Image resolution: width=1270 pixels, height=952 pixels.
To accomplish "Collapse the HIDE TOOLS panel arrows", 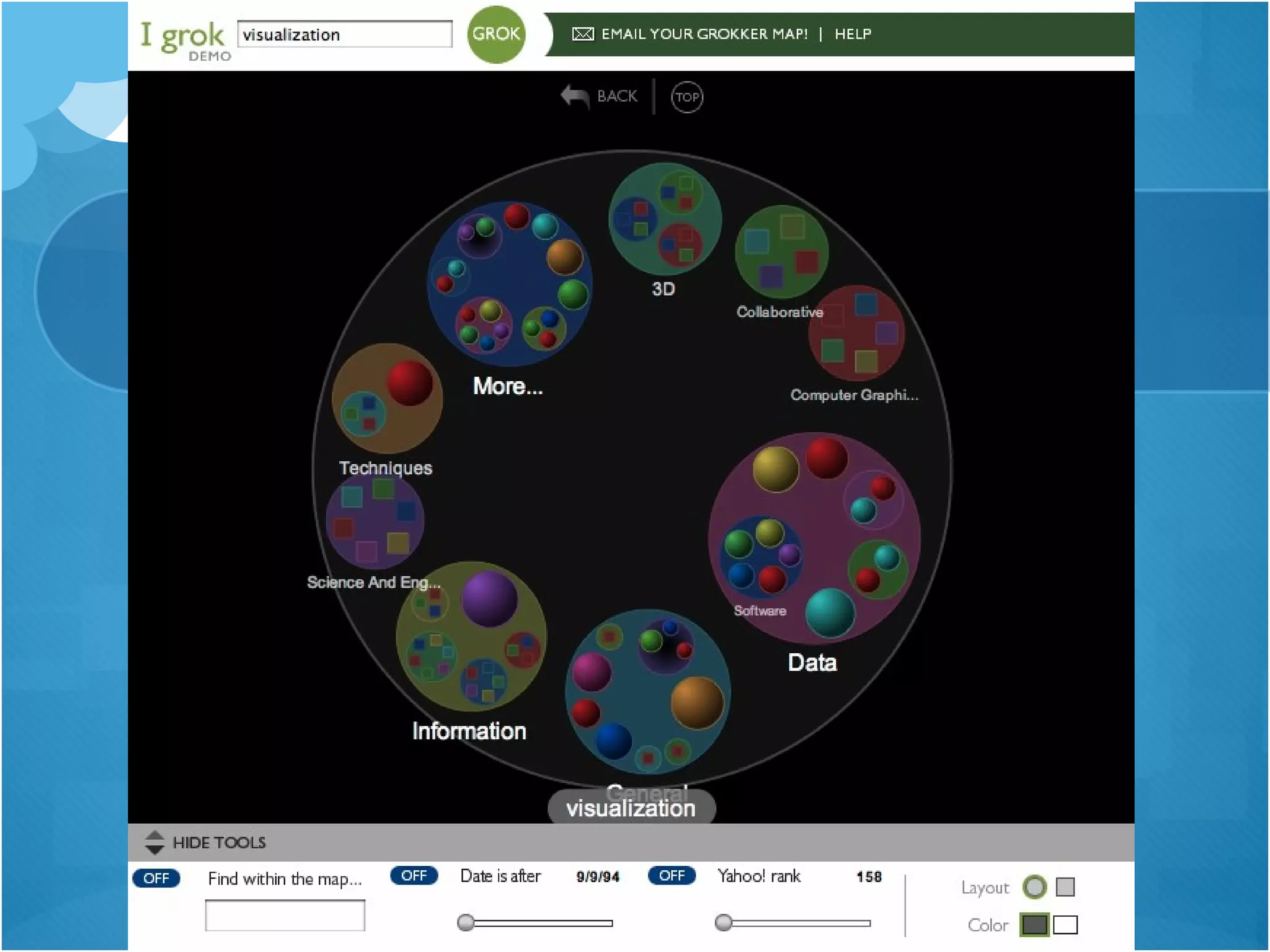I will pyautogui.click(x=154, y=842).
